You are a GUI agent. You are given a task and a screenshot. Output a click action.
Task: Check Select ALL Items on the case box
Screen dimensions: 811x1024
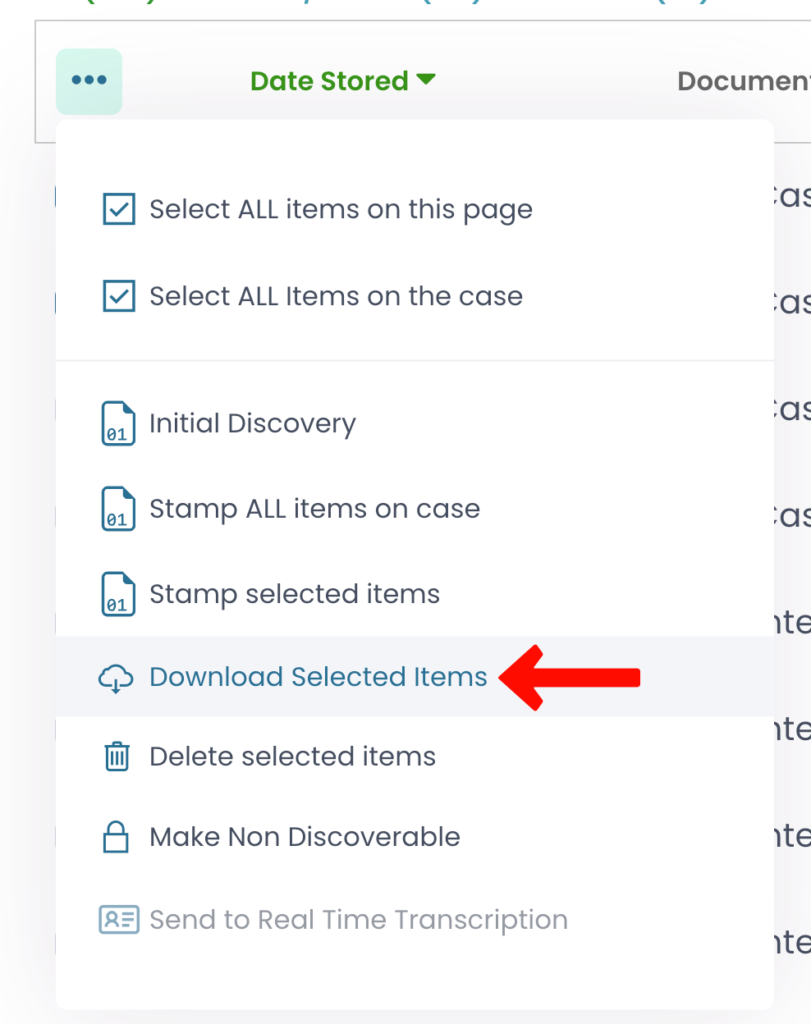tap(119, 296)
